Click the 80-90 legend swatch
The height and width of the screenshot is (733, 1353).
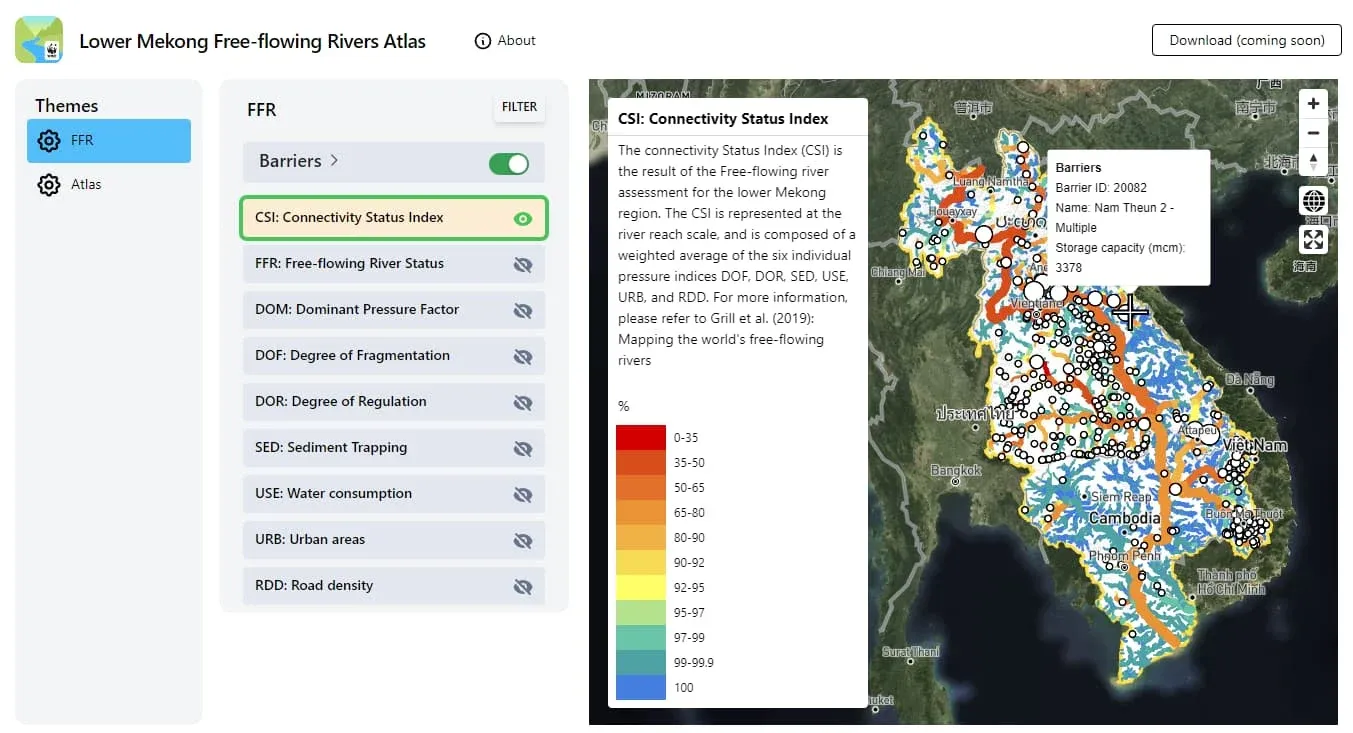coord(641,537)
